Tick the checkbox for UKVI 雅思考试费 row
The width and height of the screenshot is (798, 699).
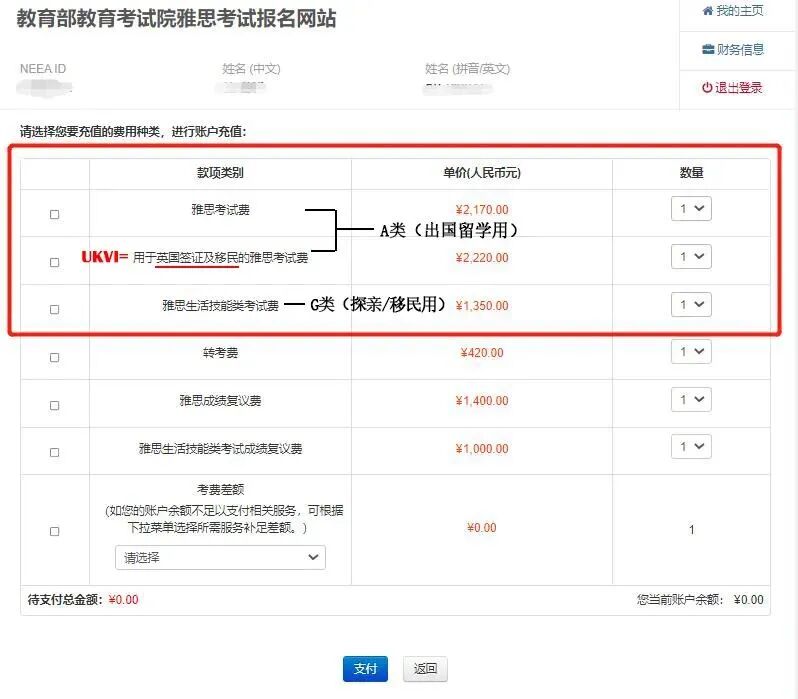(x=55, y=262)
